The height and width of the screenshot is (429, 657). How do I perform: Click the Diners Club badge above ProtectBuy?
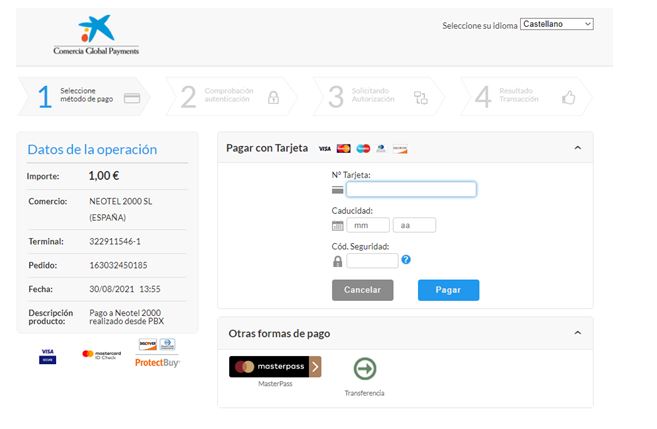tap(167, 344)
